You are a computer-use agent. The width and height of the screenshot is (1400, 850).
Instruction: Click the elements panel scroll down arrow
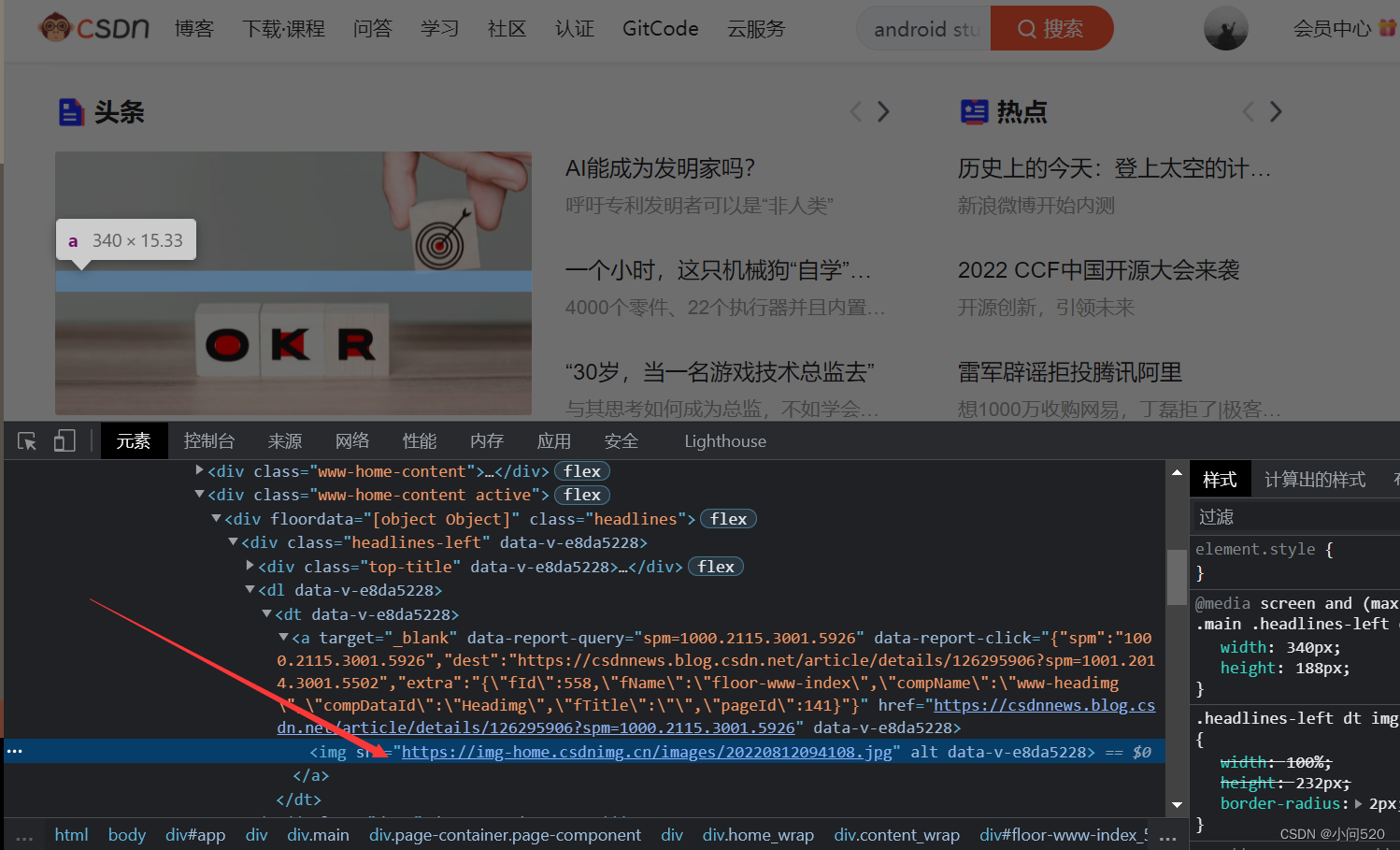point(1177,804)
